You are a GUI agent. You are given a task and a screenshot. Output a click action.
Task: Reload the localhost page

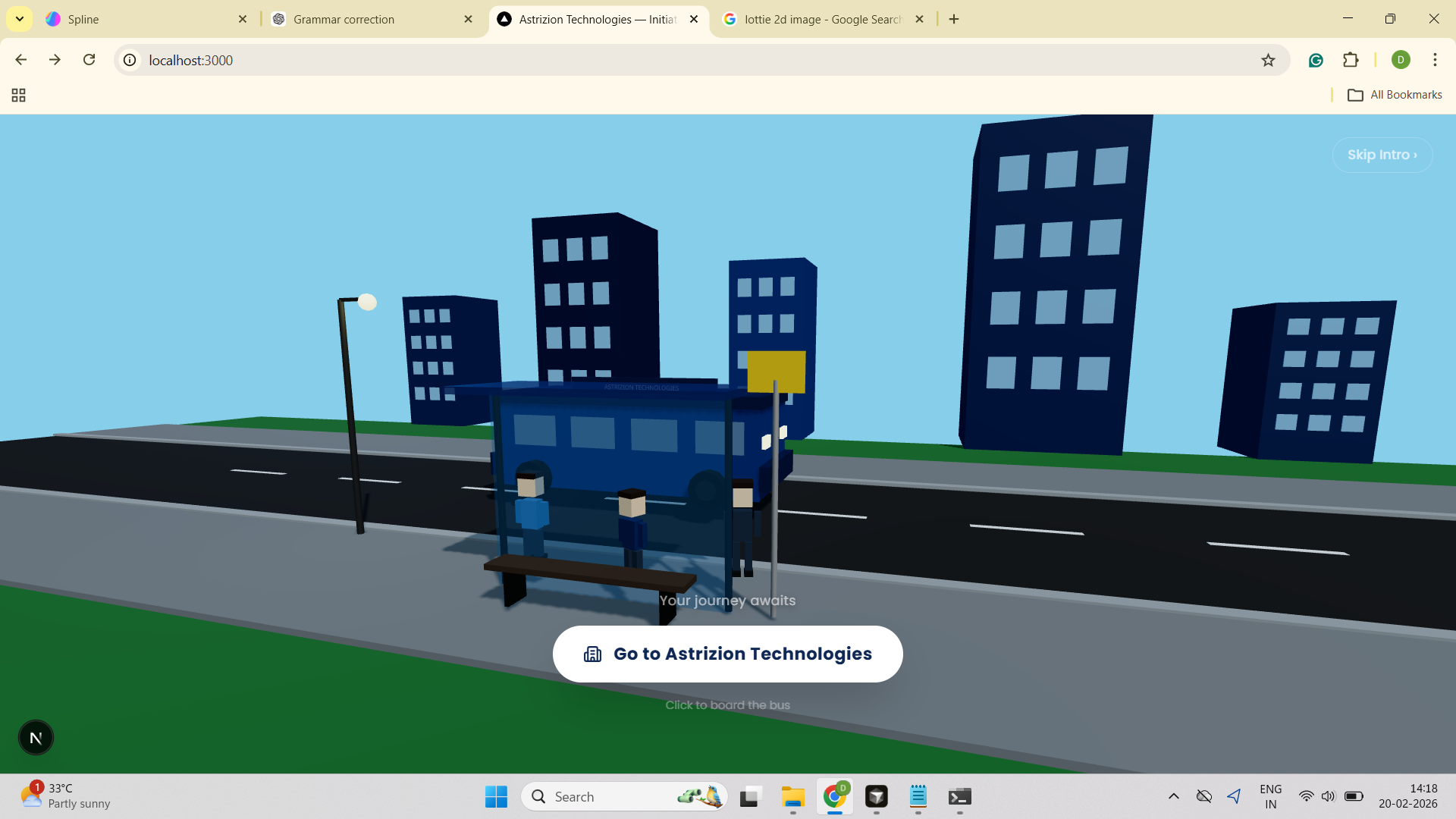[x=89, y=60]
